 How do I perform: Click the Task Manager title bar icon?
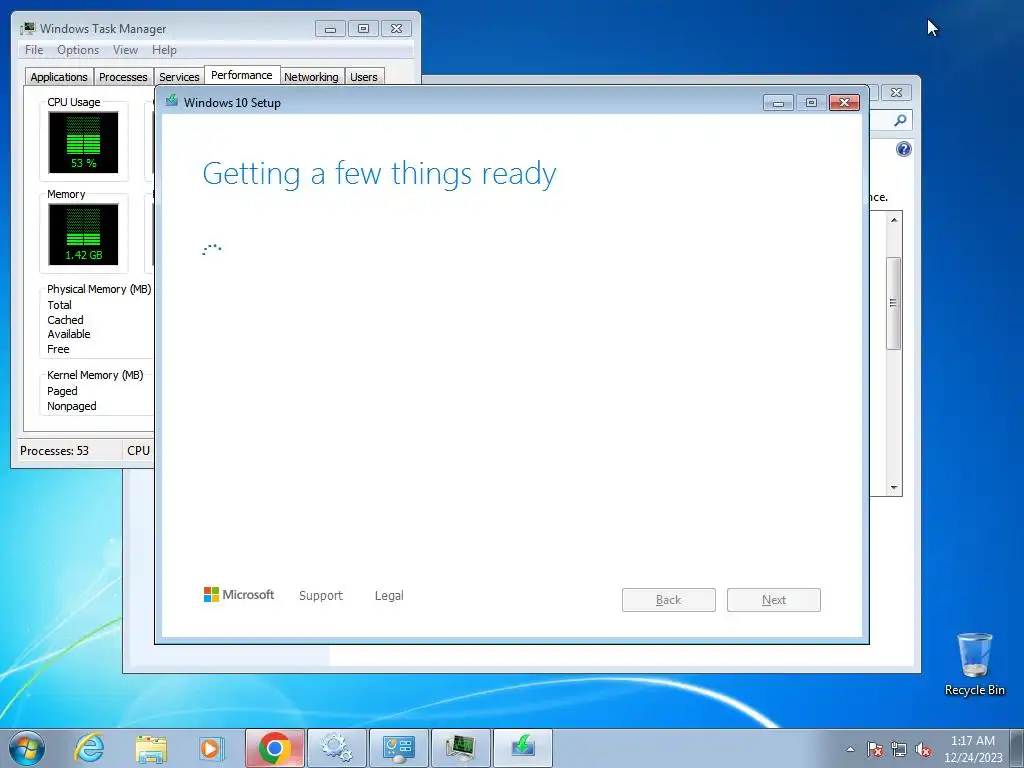pos(28,28)
